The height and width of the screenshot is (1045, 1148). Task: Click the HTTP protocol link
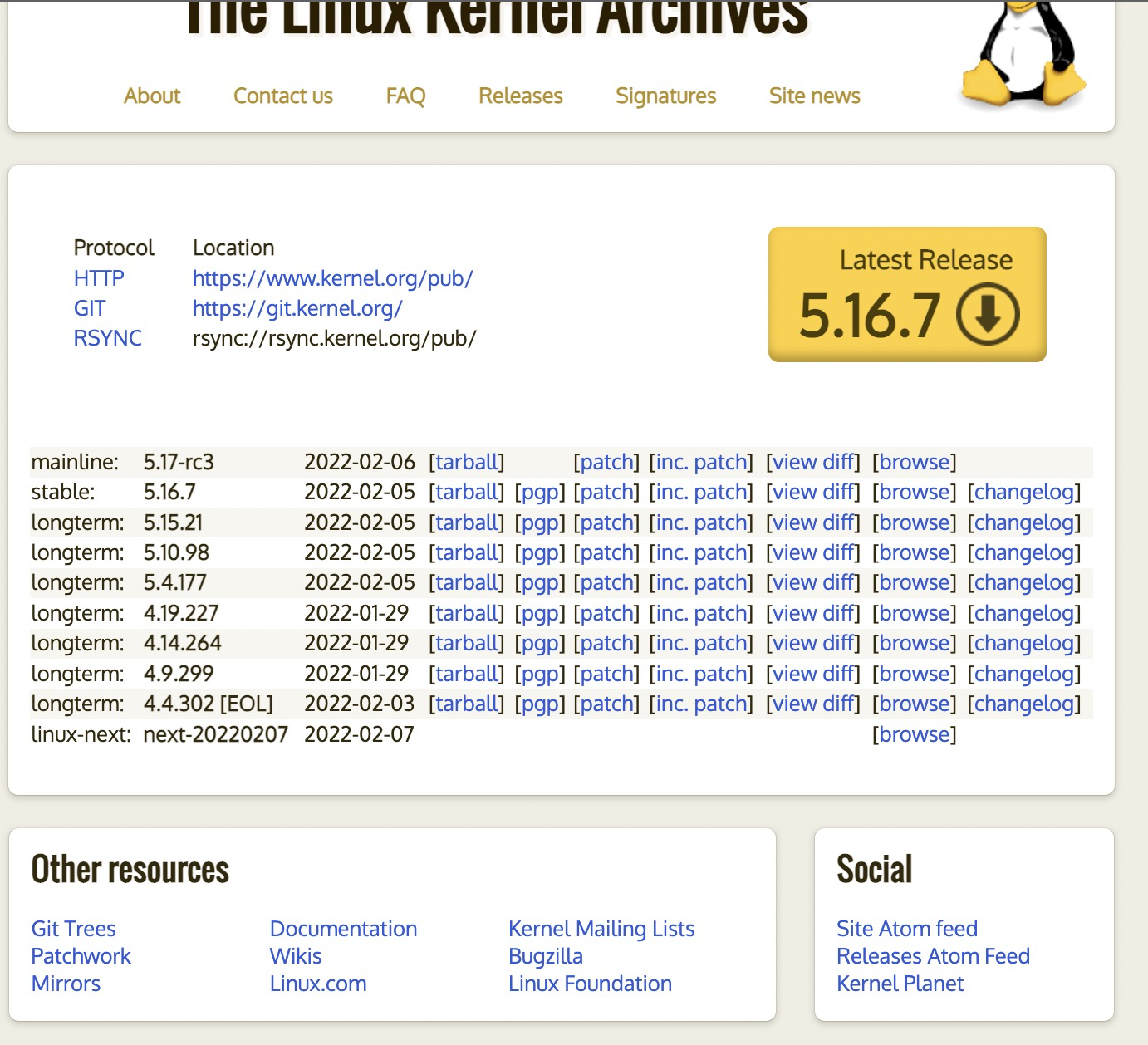[x=99, y=278]
